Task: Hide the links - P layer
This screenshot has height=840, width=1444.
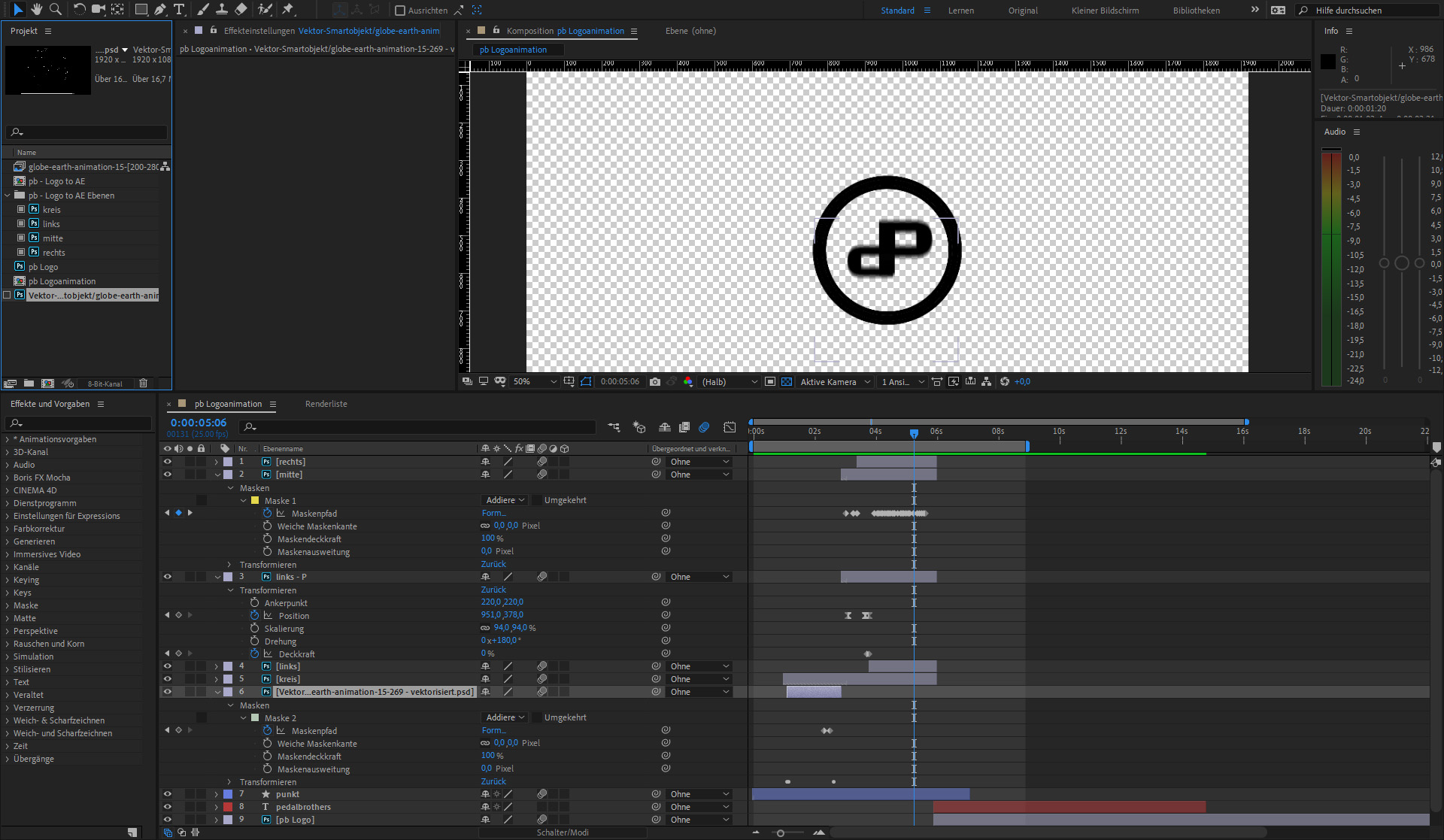Action: point(168,577)
